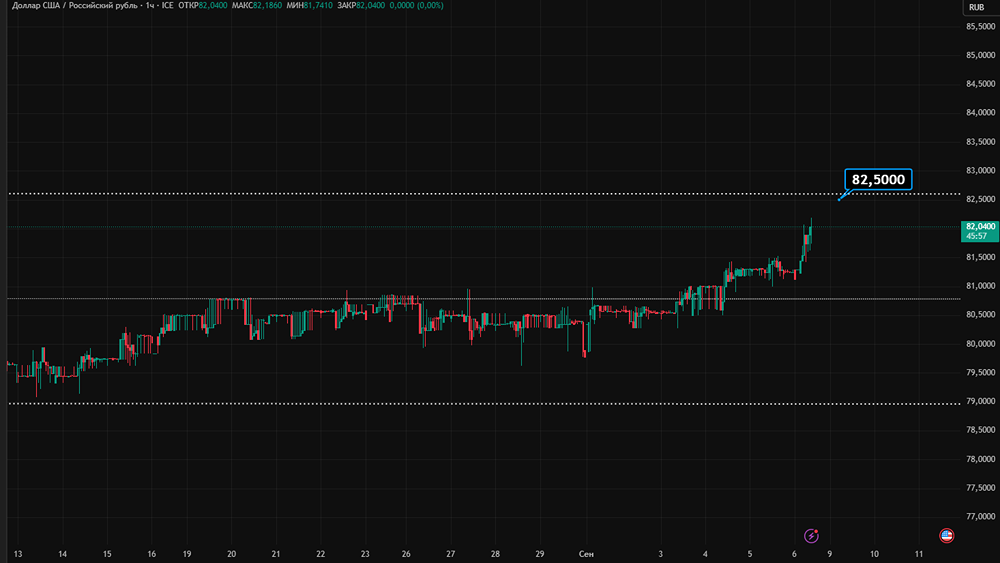Click the МИН low value 81,7410
Screen dimensions: 1000x563
(318, 5)
